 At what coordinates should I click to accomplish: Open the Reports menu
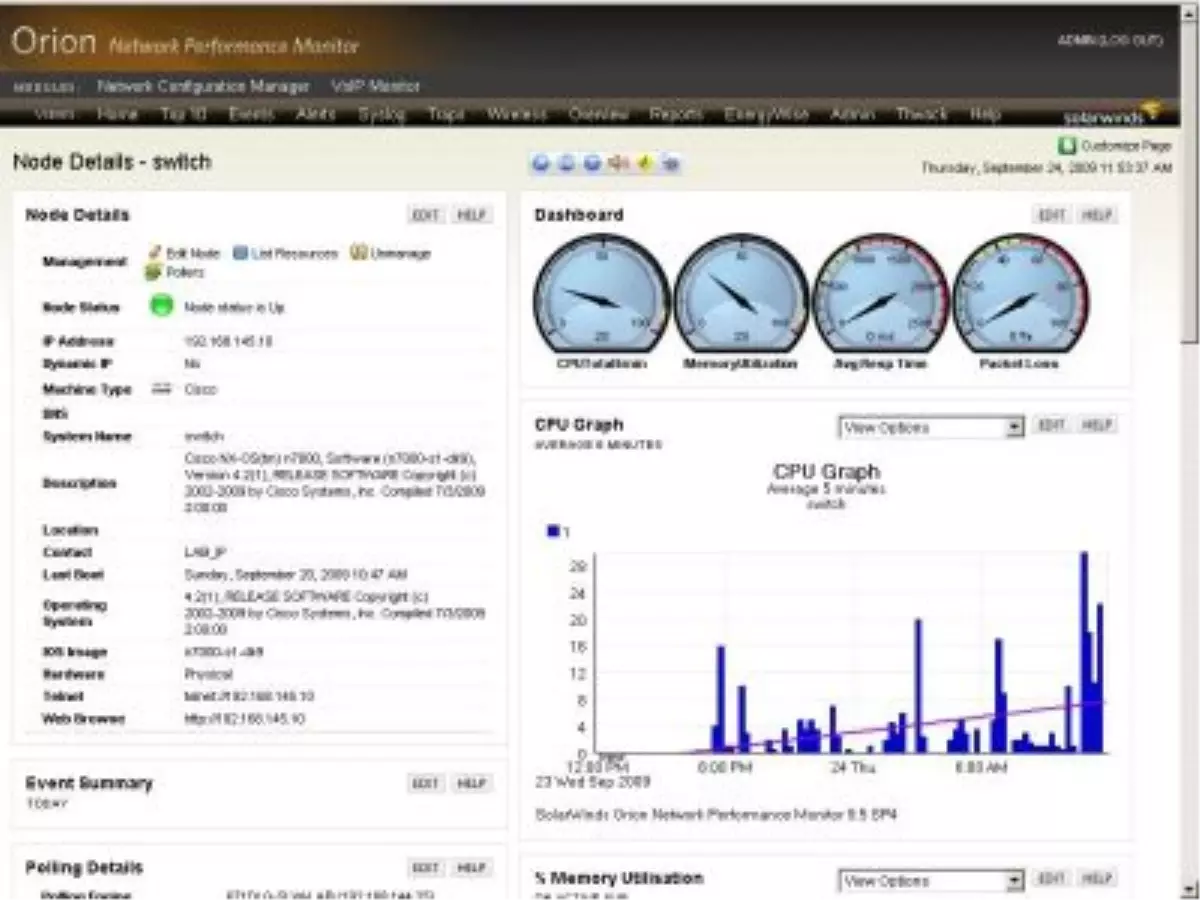676,114
